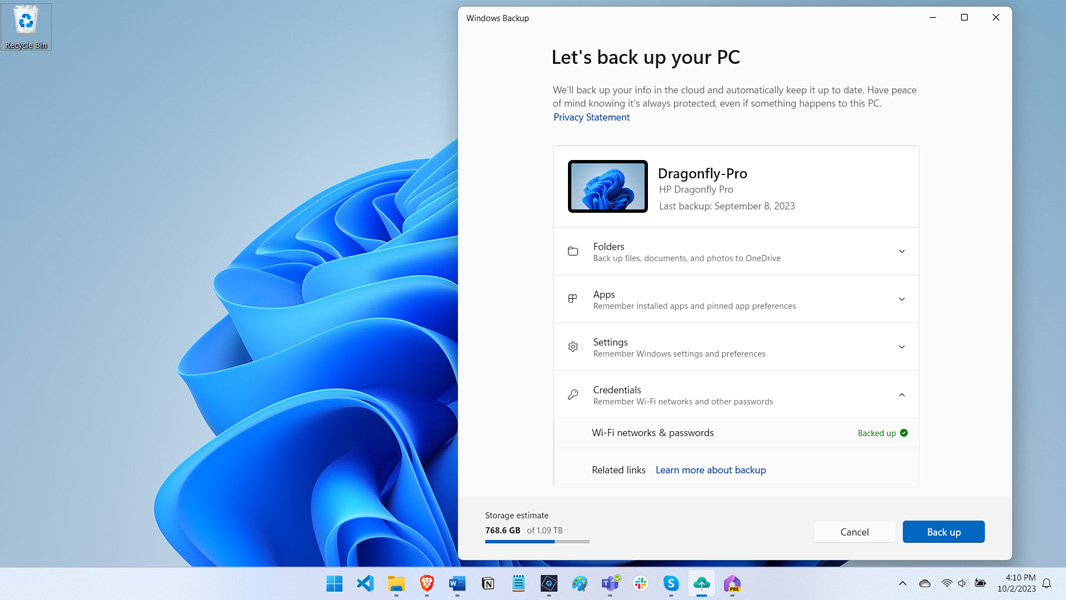The width and height of the screenshot is (1066, 600).
Task: Expand the Settings backup section
Action: click(901, 346)
